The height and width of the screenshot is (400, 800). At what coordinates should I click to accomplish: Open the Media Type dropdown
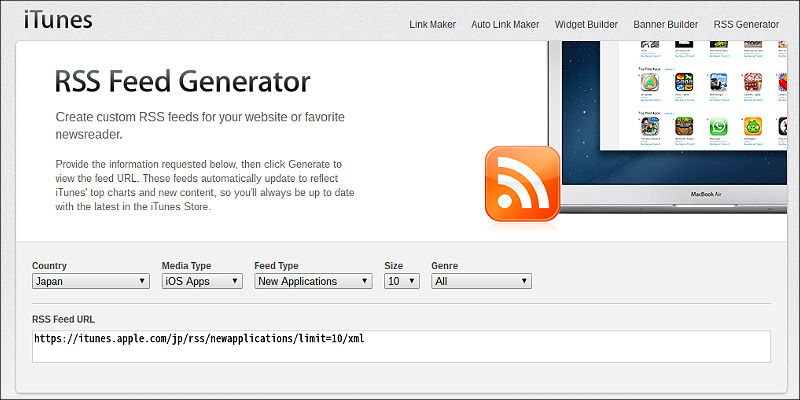point(202,281)
